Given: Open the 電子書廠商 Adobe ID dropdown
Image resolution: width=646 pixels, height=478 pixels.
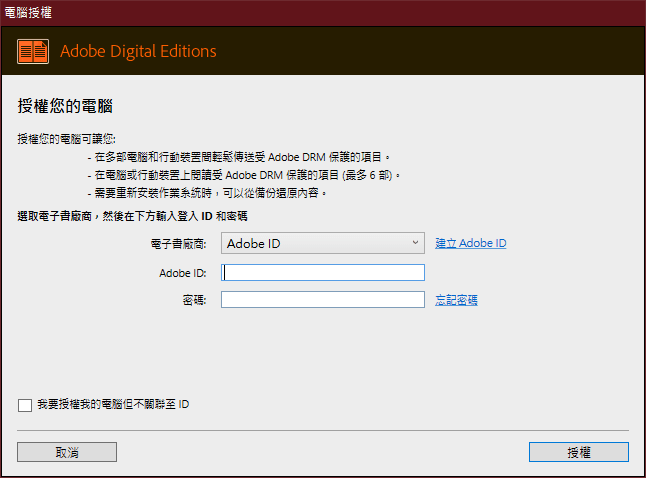Looking at the screenshot, I should (323, 243).
